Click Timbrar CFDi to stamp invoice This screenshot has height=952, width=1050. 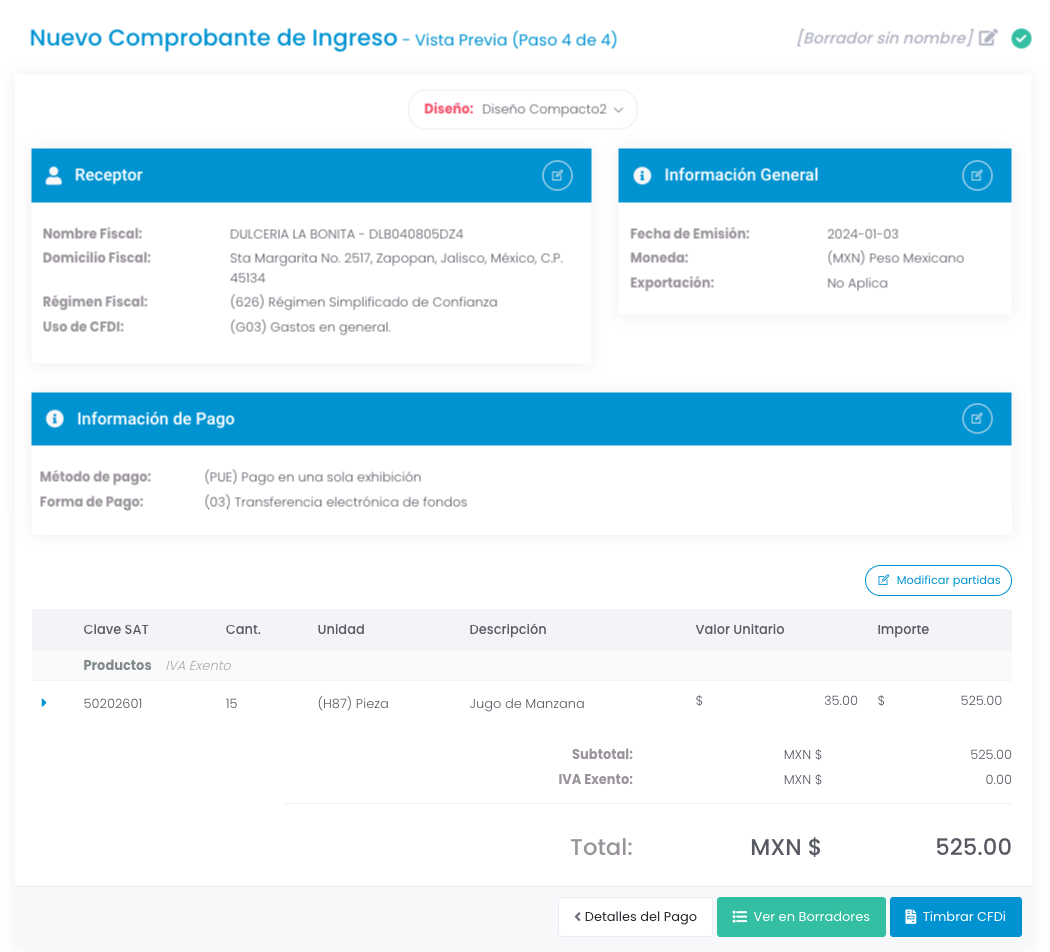tap(955, 917)
